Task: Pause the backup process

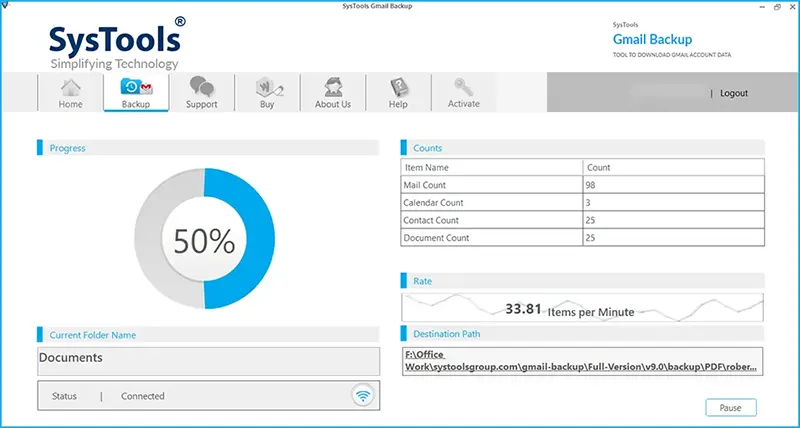Action: [731, 408]
